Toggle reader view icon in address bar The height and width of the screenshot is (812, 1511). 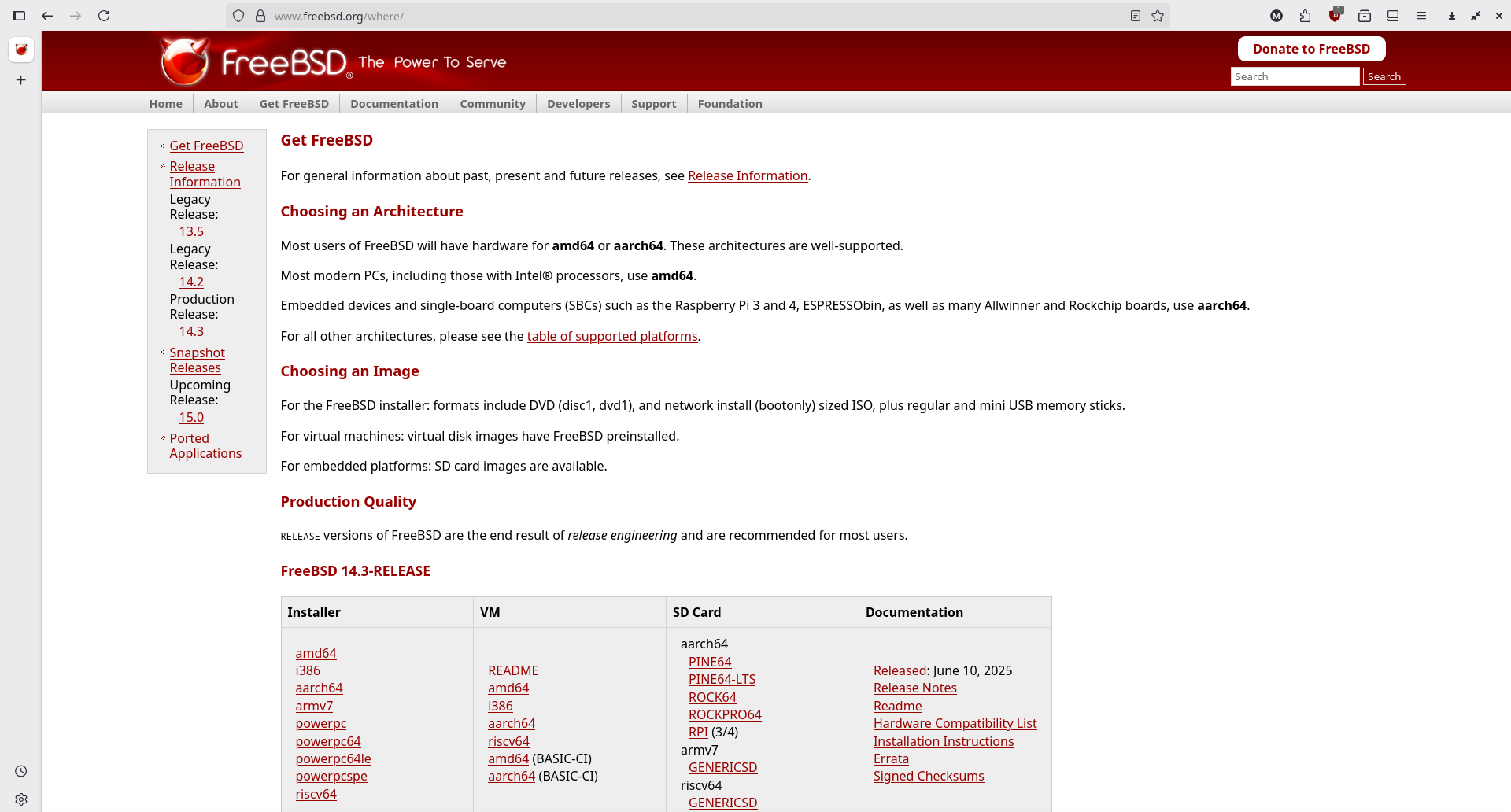pyautogui.click(x=1136, y=16)
